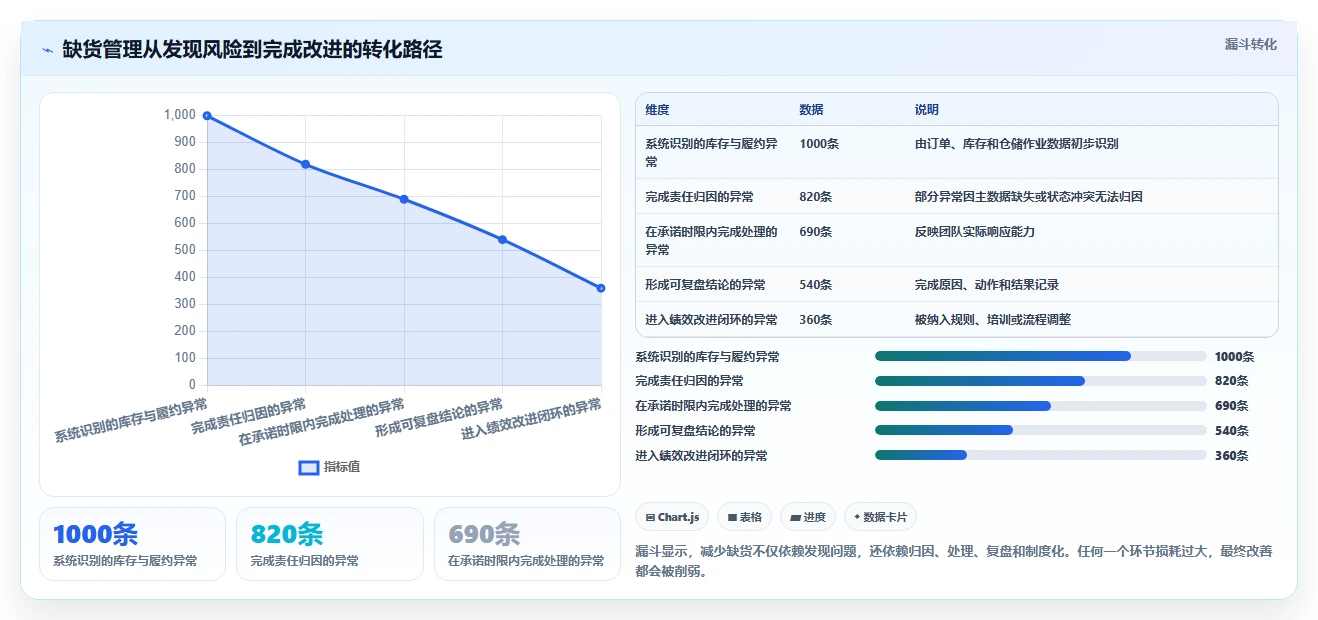
Task: Click description 被纳入规则、培训或流程调整
Action: click(992, 320)
